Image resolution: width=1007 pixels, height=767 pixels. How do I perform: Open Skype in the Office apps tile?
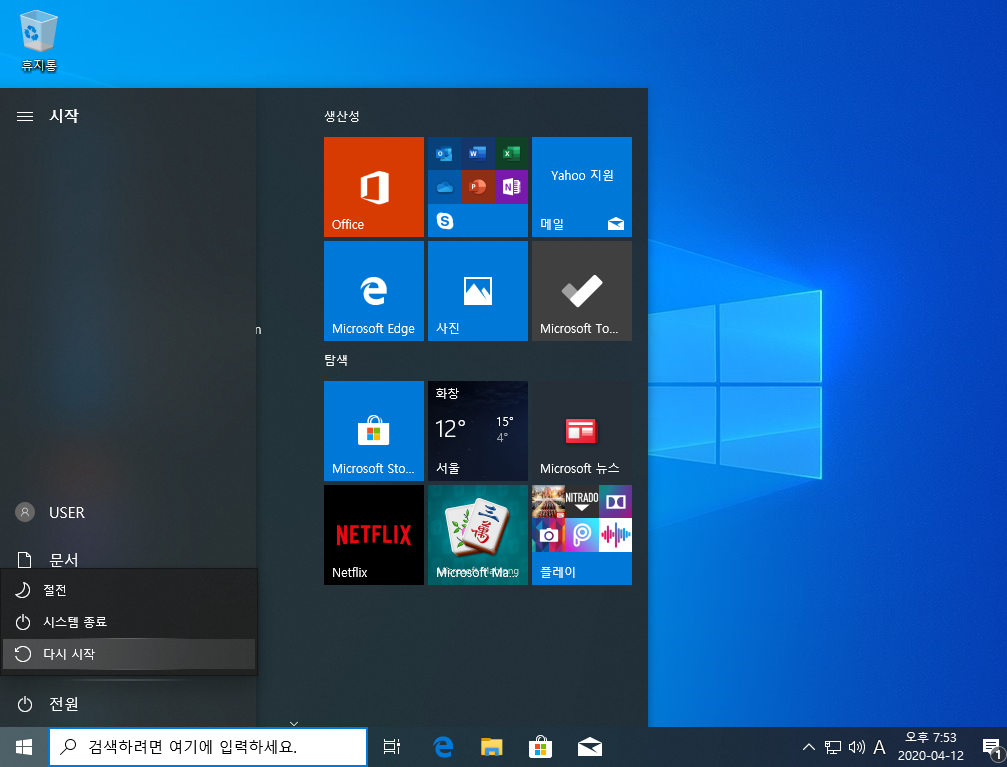pyautogui.click(x=444, y=221)
